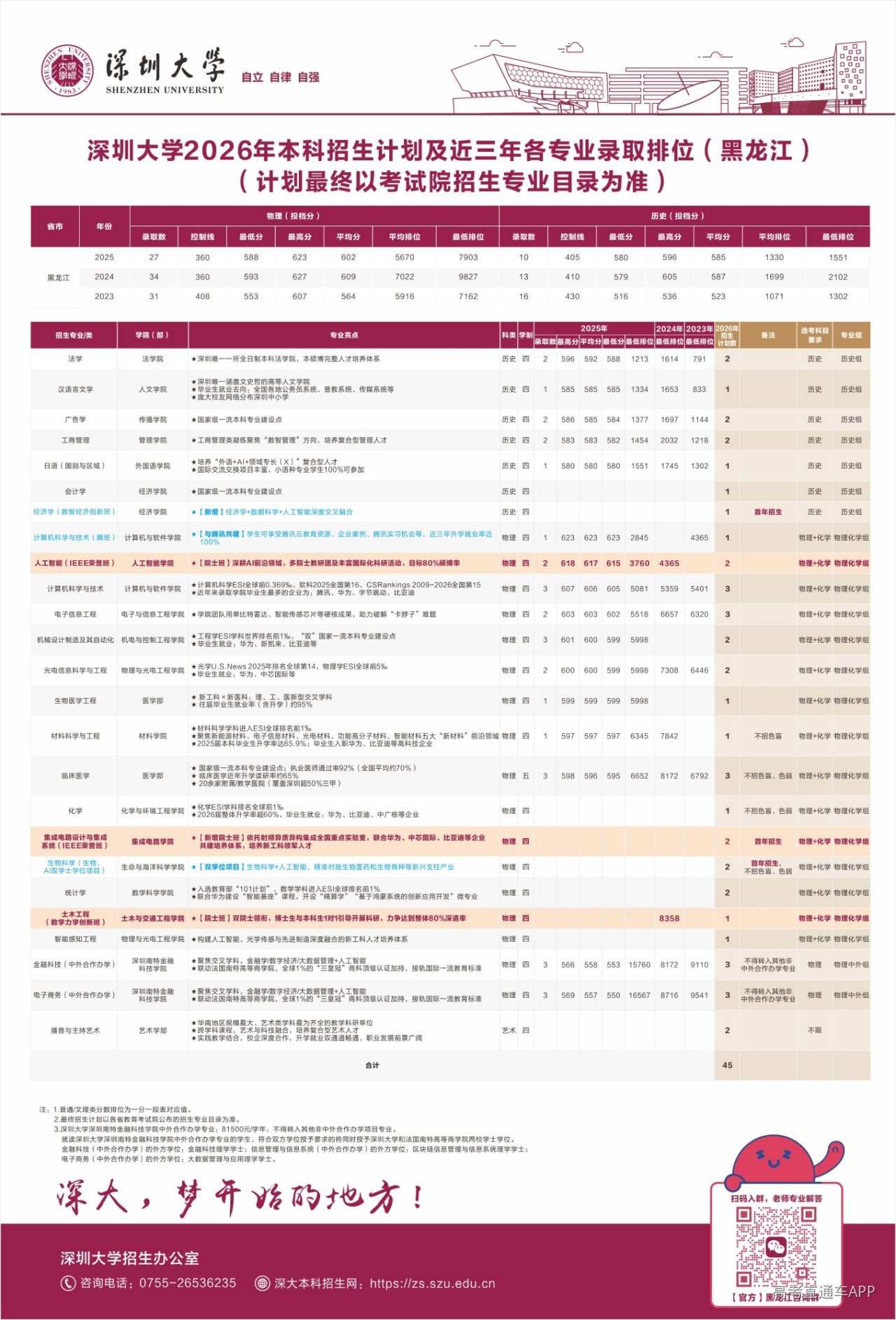Screen dimensions: 896x1320
Task: Select the 材料科学与工程 major name
Action: click(76, 736)
